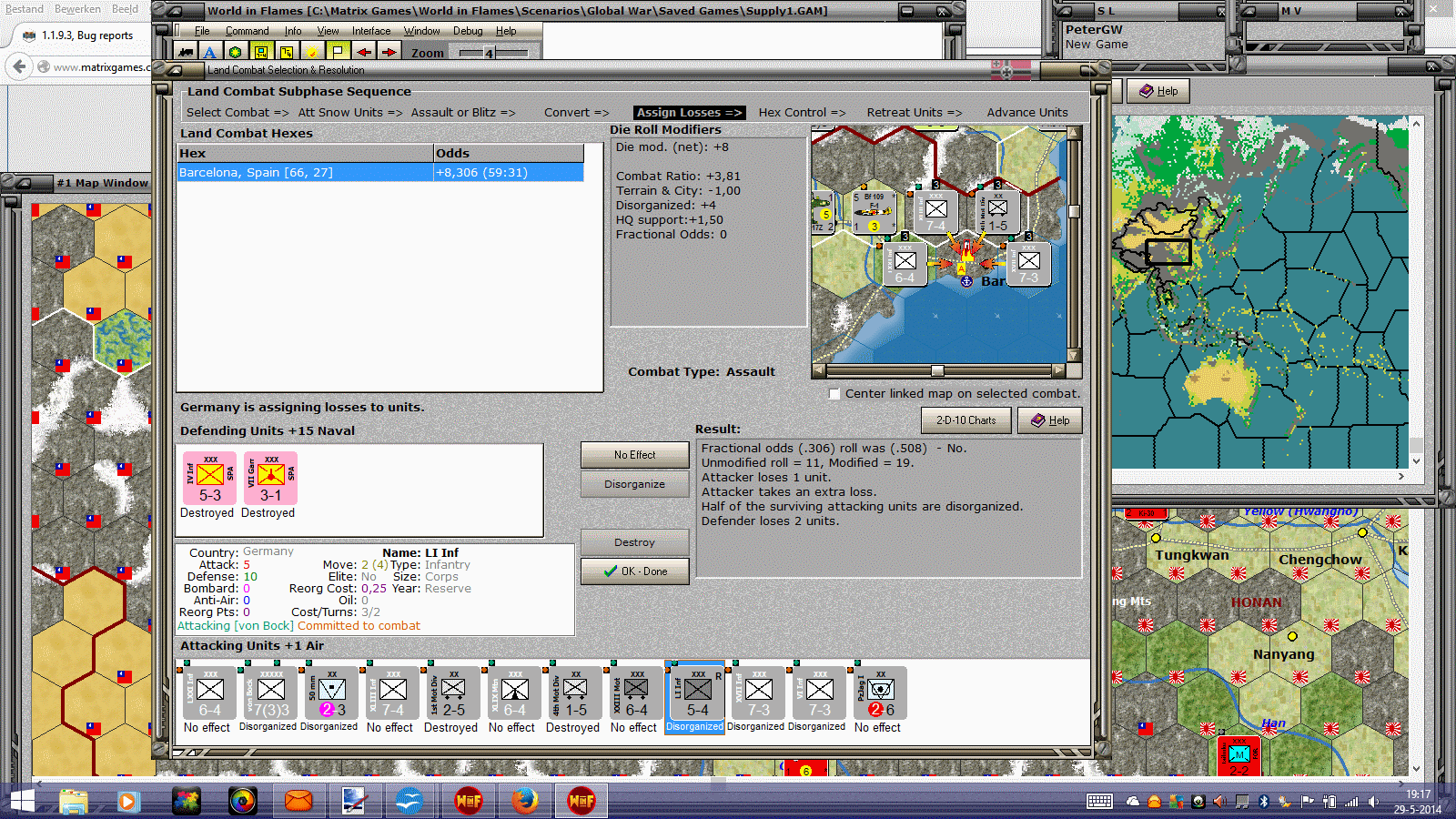The image size is (1456, 819).
Task: Open Firefox from the taskbar
Action: pyautogui.click(x=524, y=801)
